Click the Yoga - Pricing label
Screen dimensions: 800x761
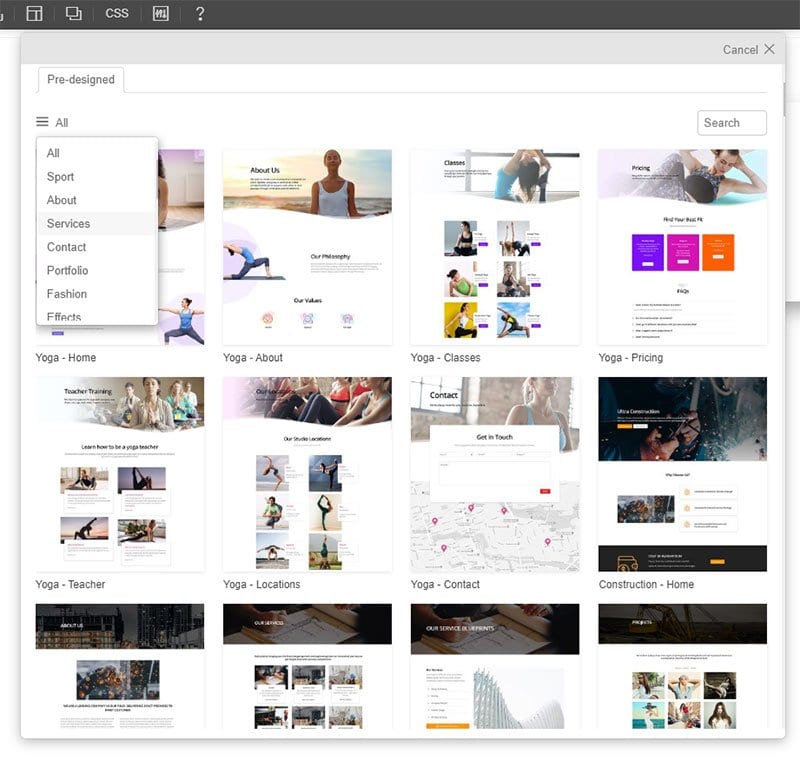coord(631,358)
